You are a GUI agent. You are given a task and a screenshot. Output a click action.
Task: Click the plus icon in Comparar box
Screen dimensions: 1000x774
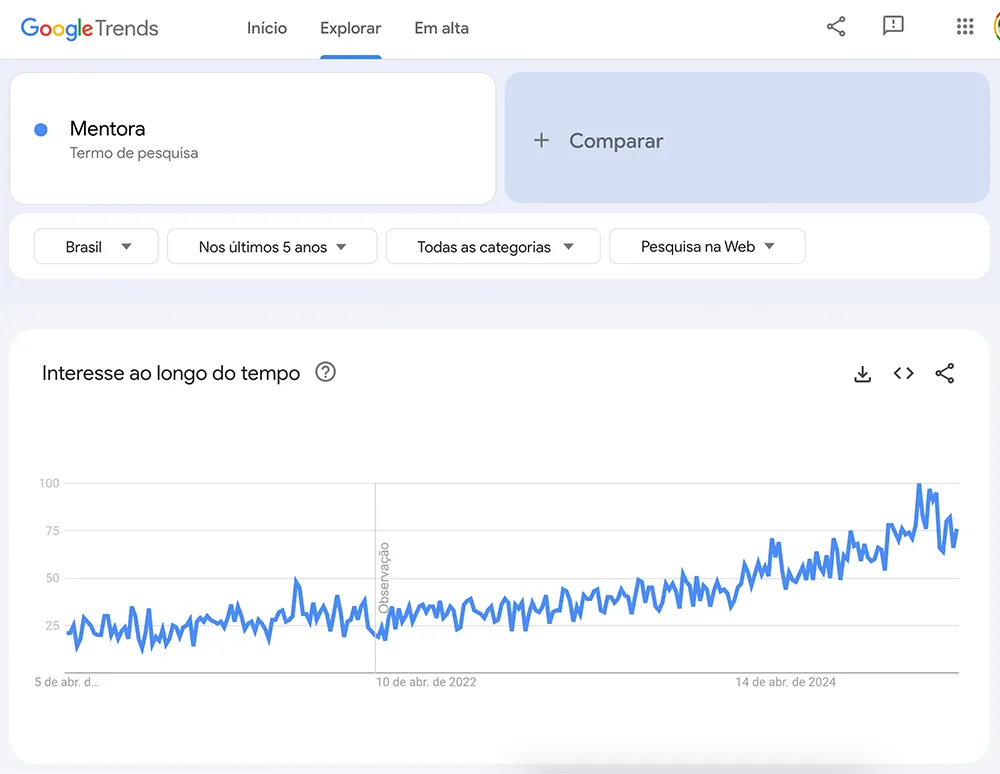541,140
